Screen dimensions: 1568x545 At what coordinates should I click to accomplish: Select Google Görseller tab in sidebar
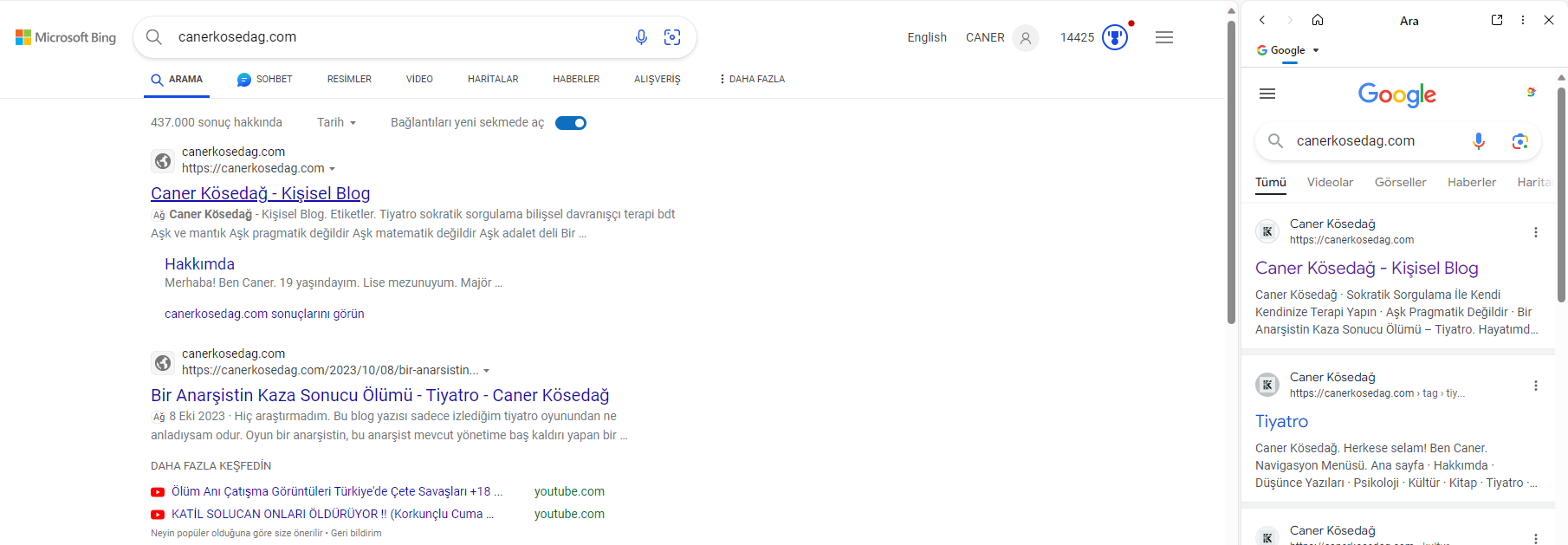pyautogui.click(x=1400, y=182)
